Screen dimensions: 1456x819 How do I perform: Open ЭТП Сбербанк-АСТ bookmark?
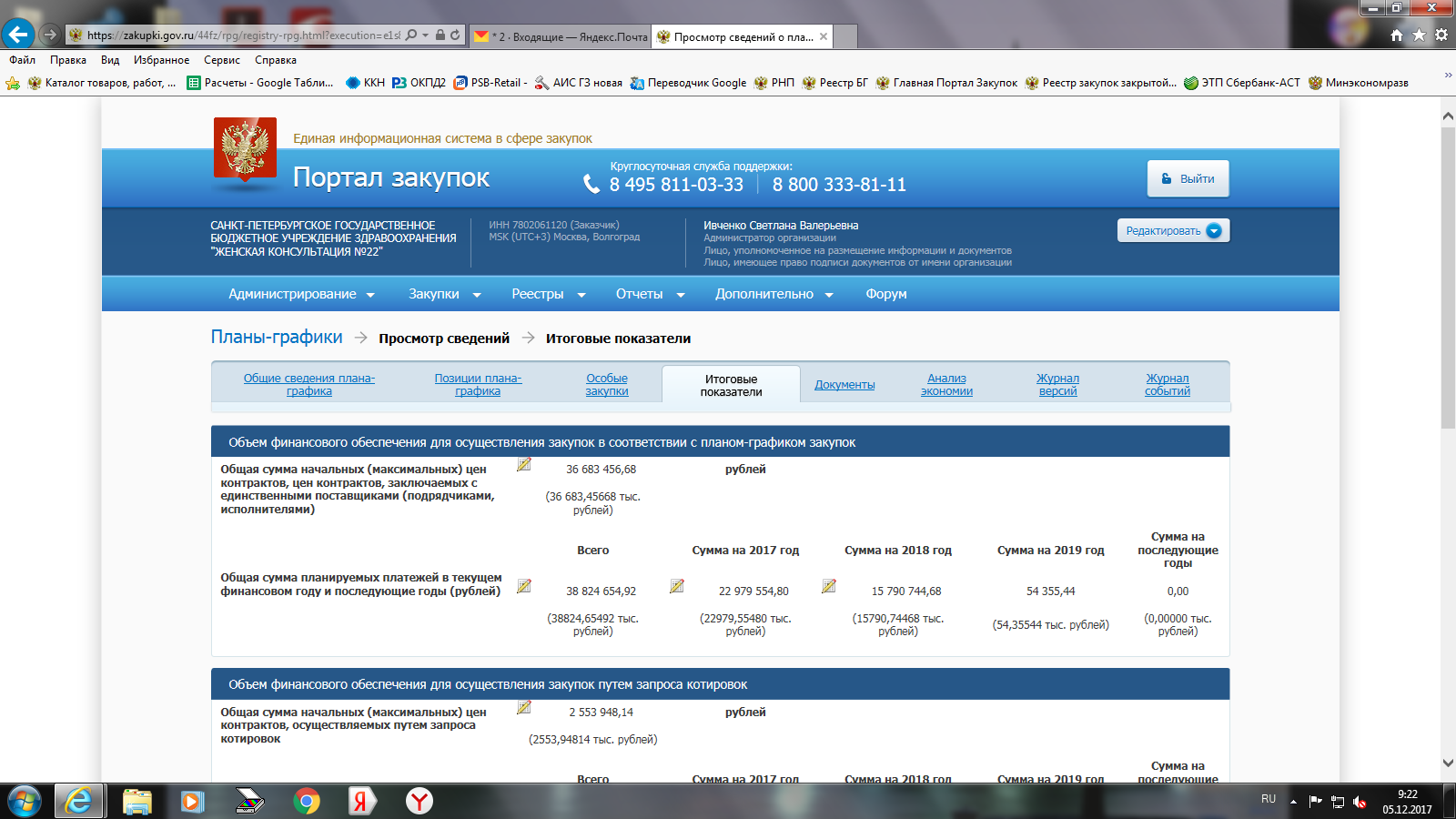pyautogui.click(x=1241, y=83)
